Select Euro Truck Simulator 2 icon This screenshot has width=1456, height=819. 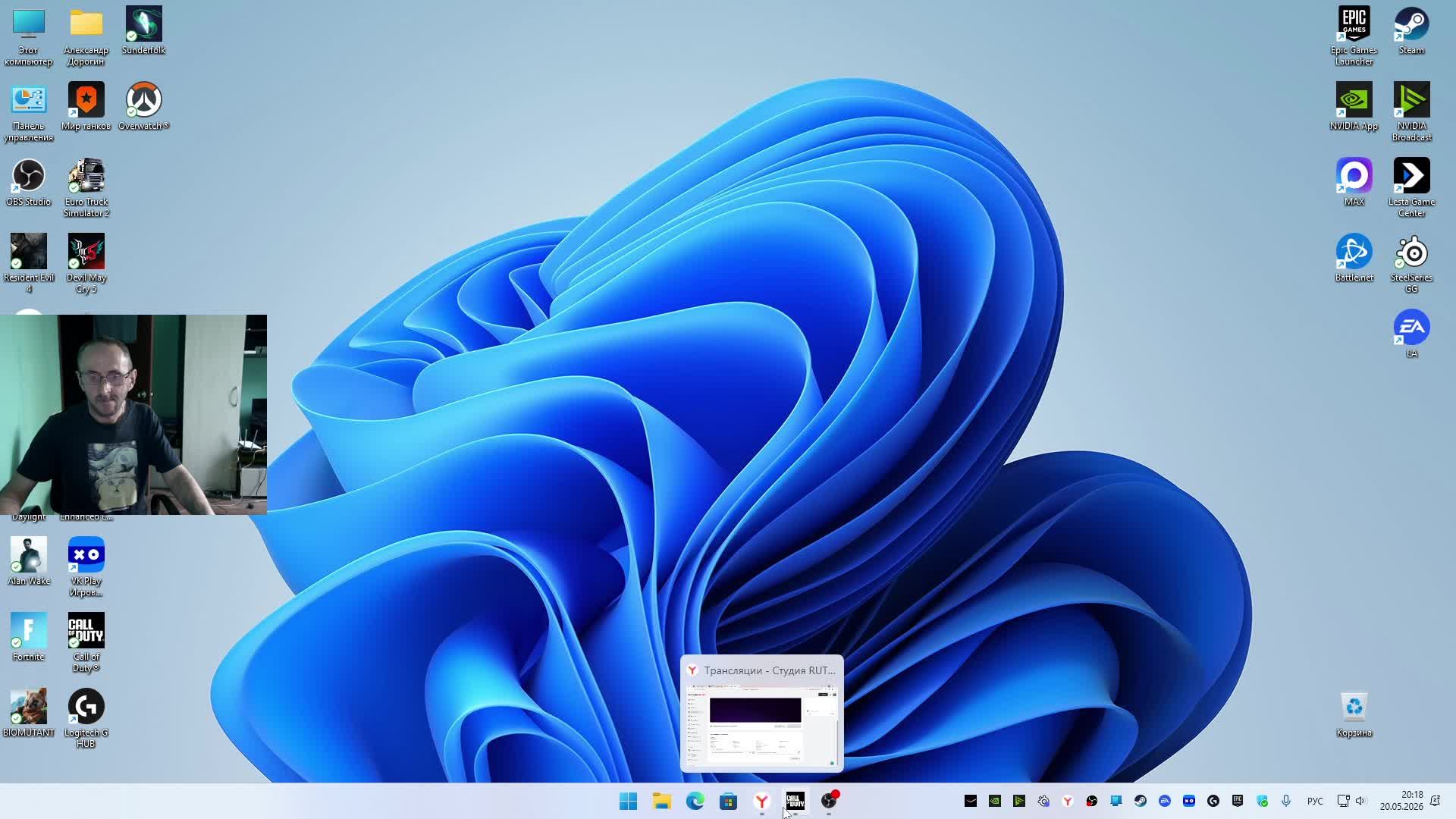pos(86,187)
